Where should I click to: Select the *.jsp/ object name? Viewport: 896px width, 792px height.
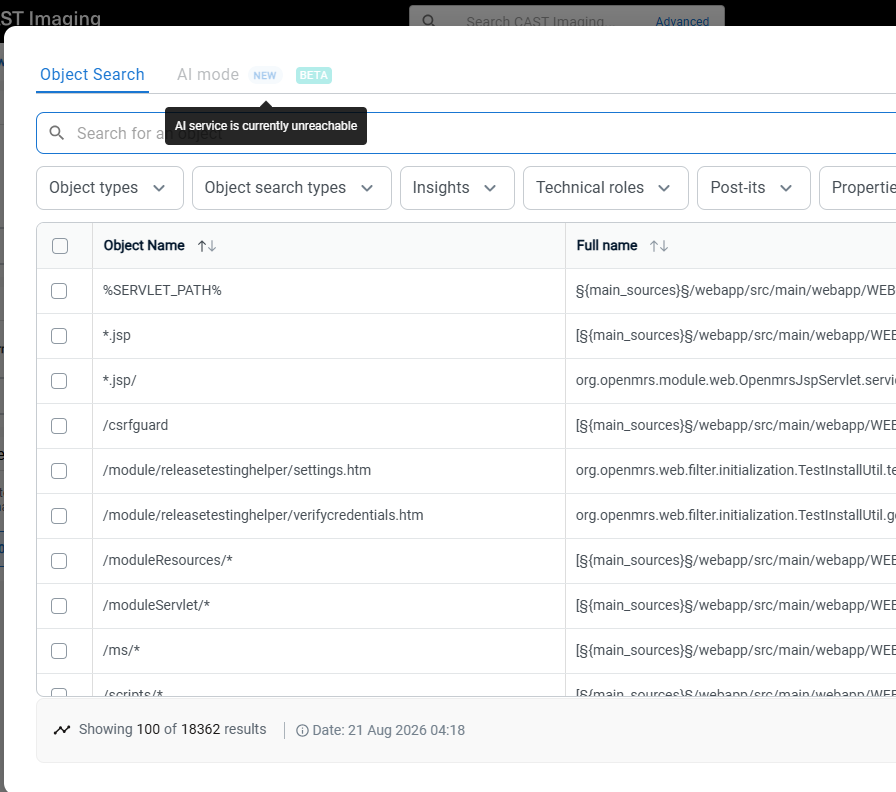[x=119, y=381]
